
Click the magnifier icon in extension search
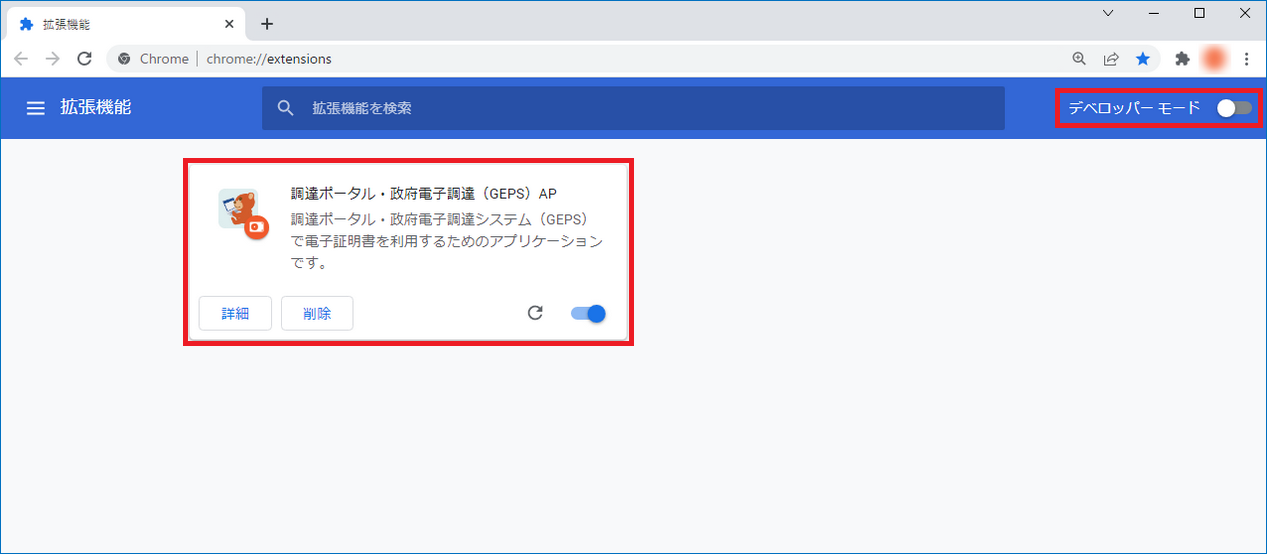point(286,108)
